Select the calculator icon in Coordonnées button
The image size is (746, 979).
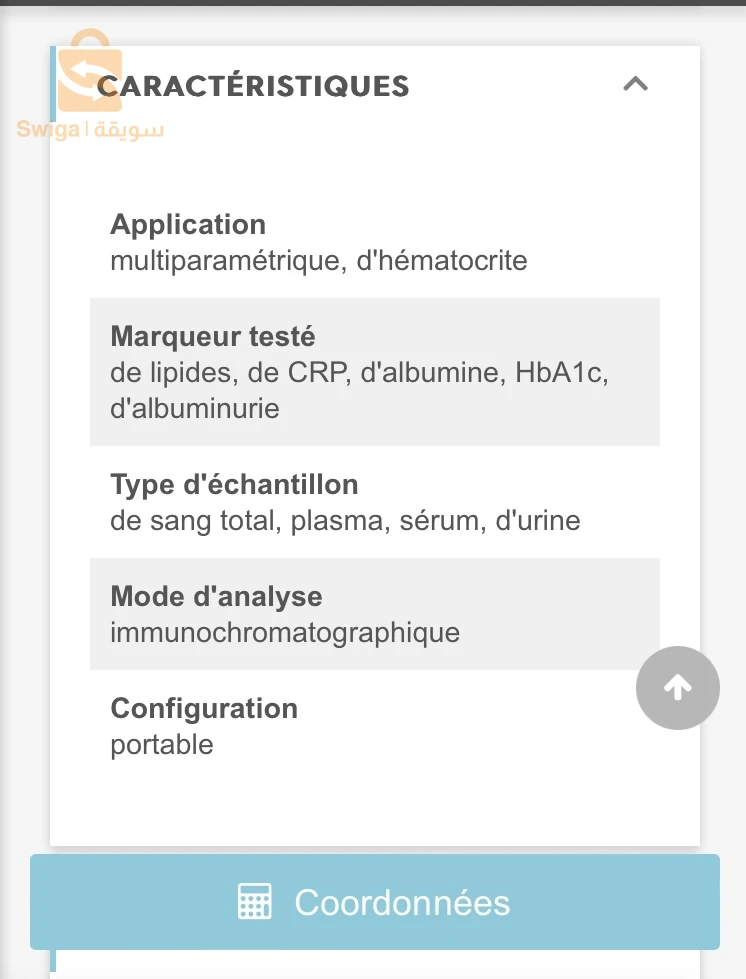254,901
